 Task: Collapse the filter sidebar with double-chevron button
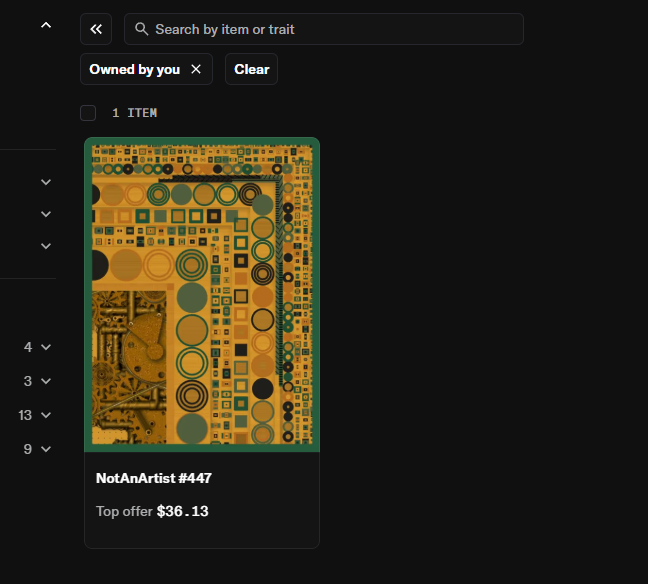click(x=96, y=29)
